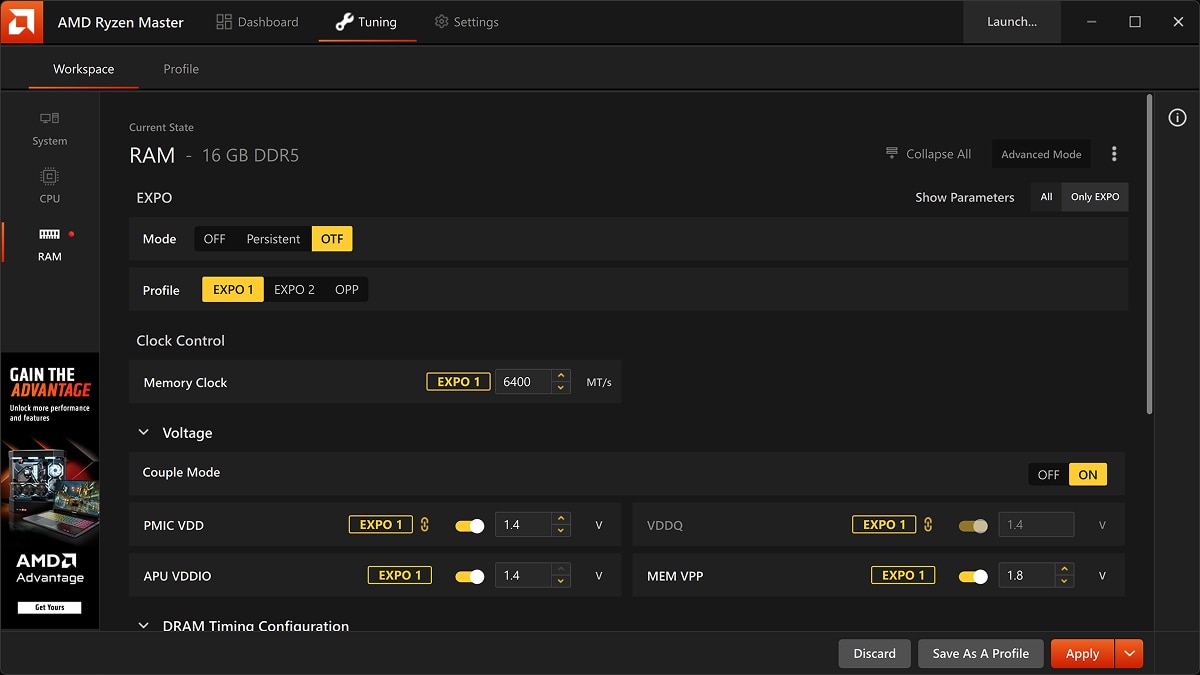
Task: Click the APU VDDIO value field
Action: [x=524, y=576]
